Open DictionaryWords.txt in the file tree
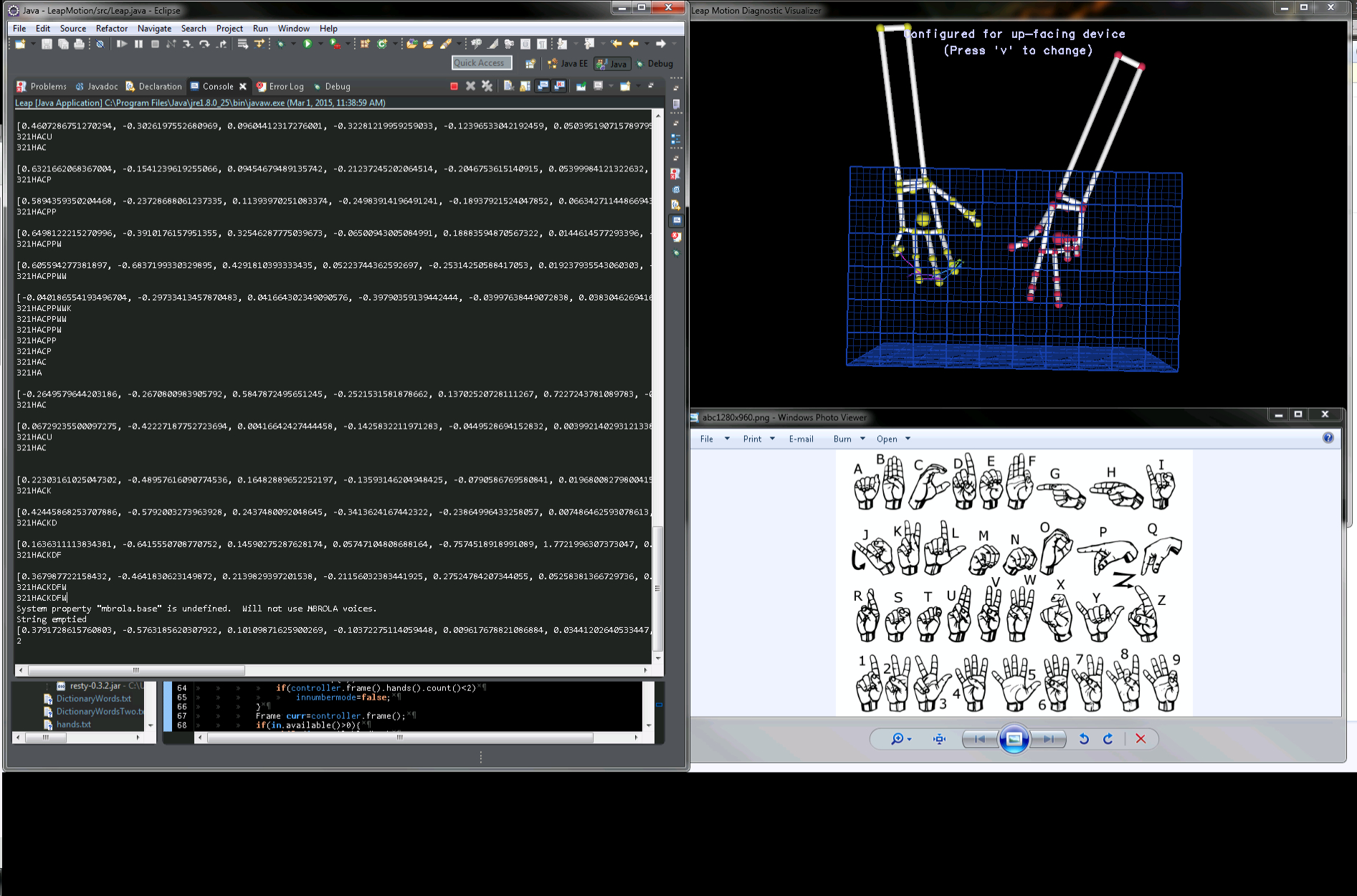 click(93, 699)
